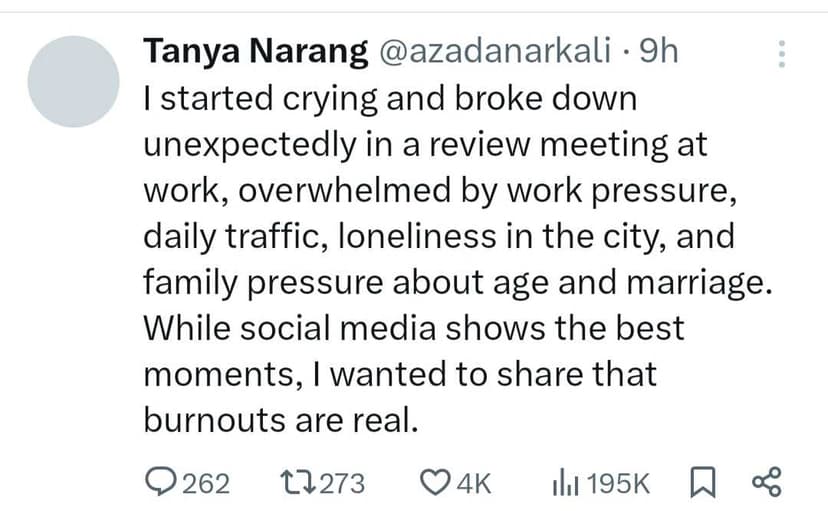Screen dimensions: 828x511
Task: Open the tweet via the 9h timestamp
Action: pyautogui.click(x=657, y=53)
